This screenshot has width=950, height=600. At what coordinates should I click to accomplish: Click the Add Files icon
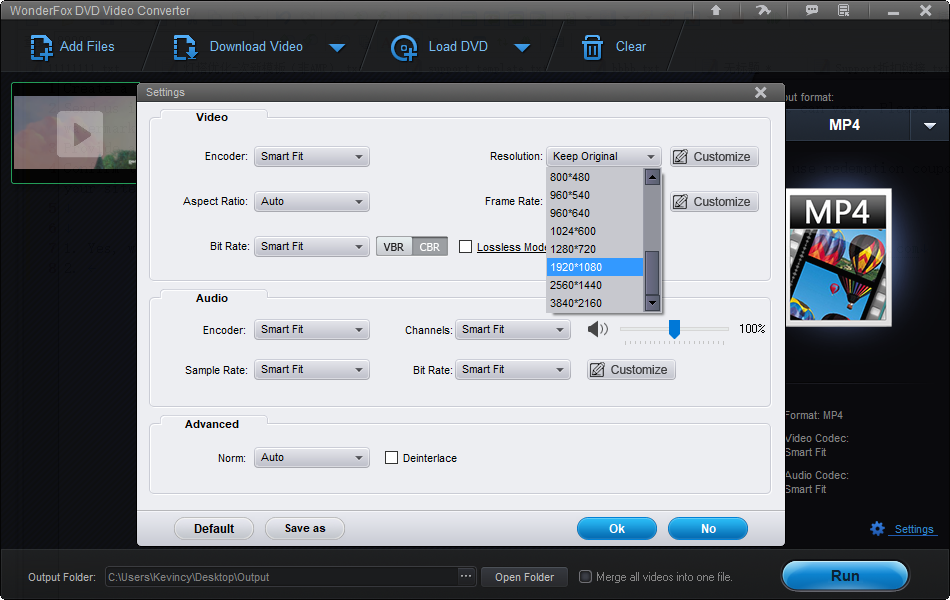pyautogui.click(x=42, y=46)
